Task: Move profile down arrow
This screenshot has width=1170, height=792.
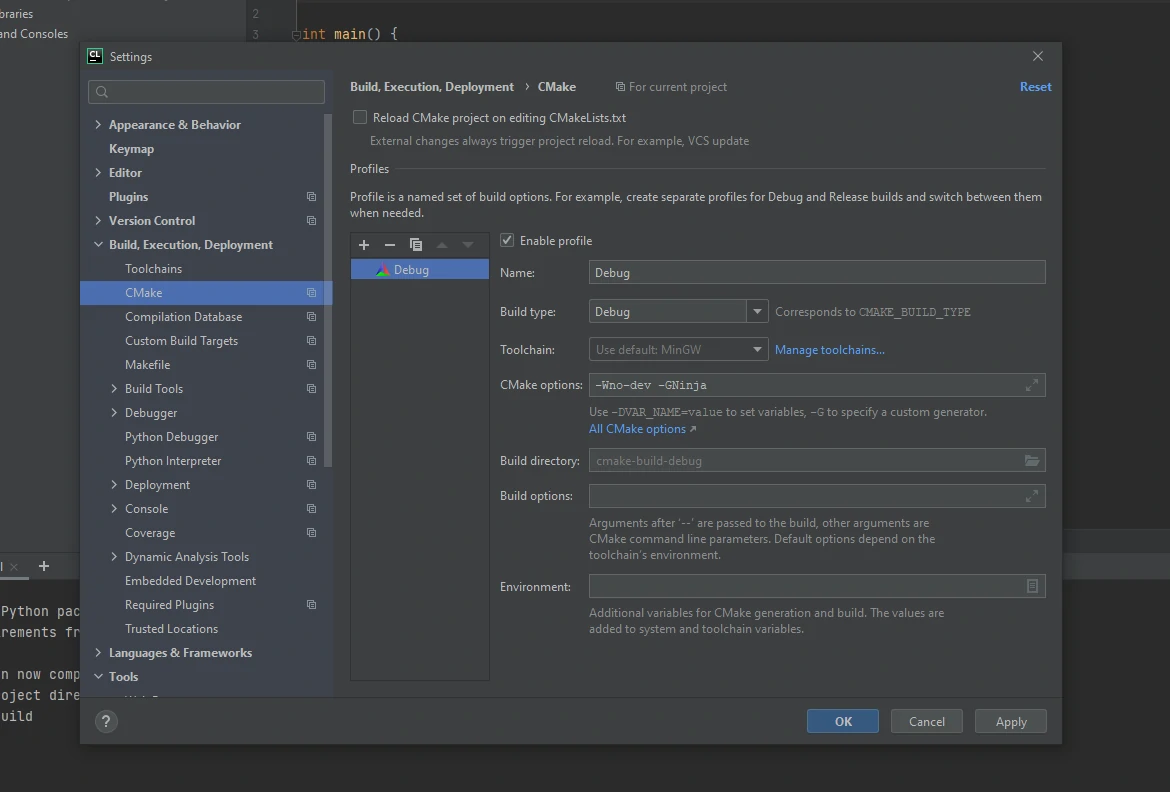Action: (468, 245)
